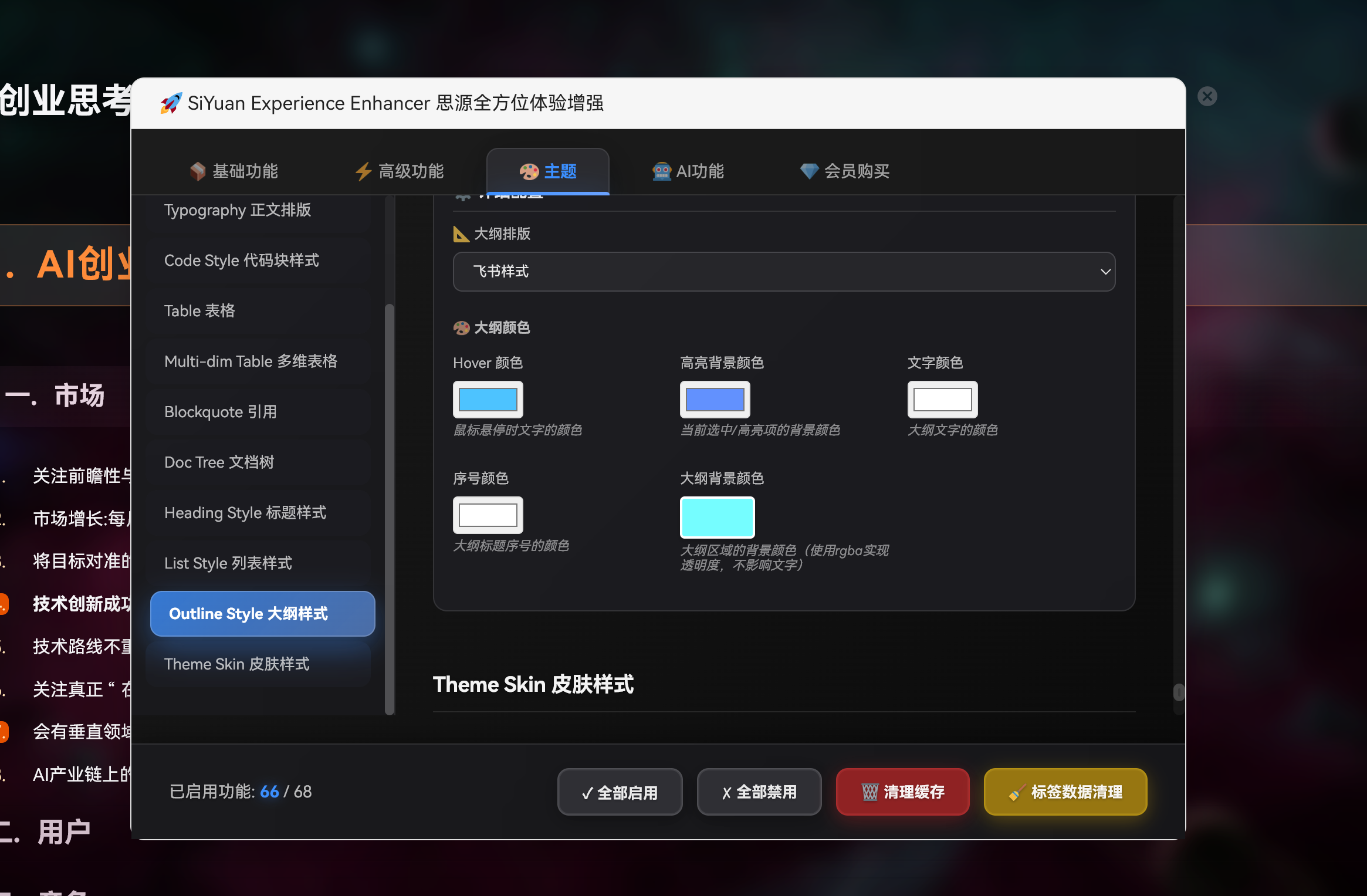The height and width of the screenshot is (896, 1367).
Task: Open the 高亮背景颜色 color picker
Action: [715, 400]
